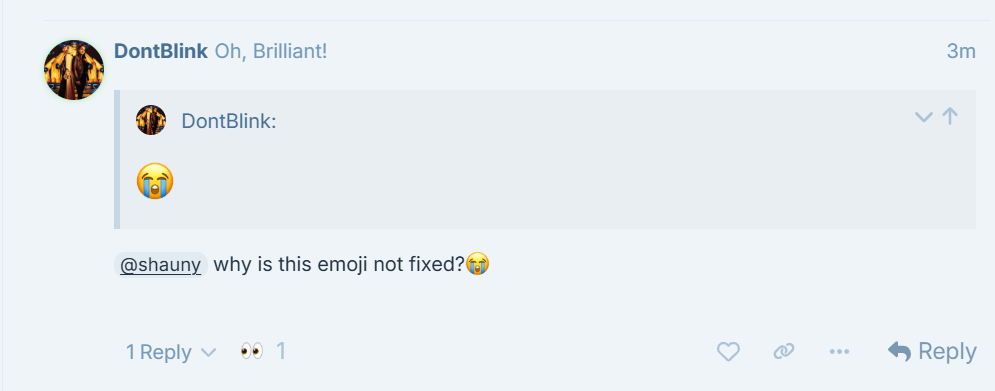
Task: Show who reacted via the count '1'
Action: click(x=280, y=351)
